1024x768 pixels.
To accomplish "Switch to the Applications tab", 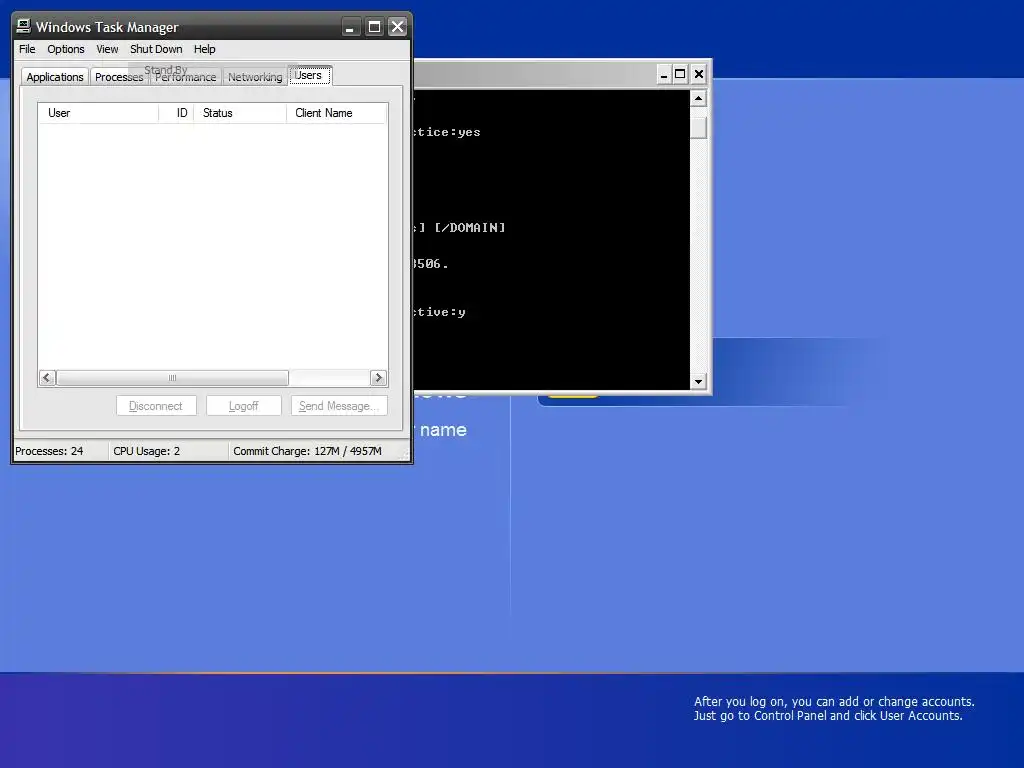I will click(55, 77).
